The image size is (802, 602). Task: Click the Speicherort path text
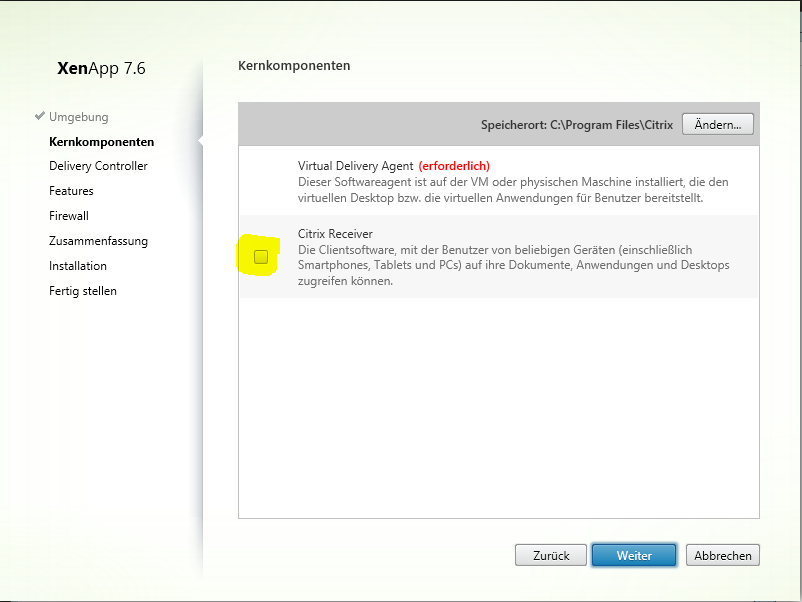pyautogui.click(x=577, y=125)
